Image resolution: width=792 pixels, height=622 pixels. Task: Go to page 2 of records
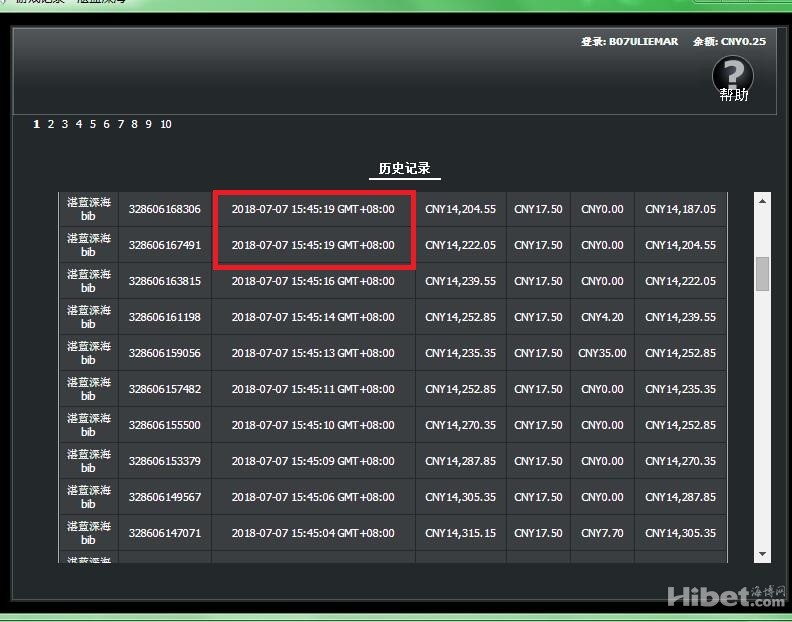pyautogui.click(x=50, y=124)
